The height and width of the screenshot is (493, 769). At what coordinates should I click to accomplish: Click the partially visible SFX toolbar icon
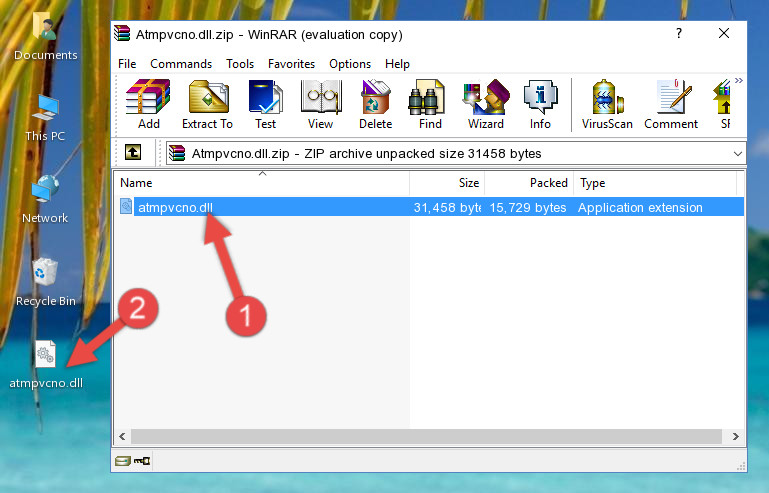tap(723, 104)
